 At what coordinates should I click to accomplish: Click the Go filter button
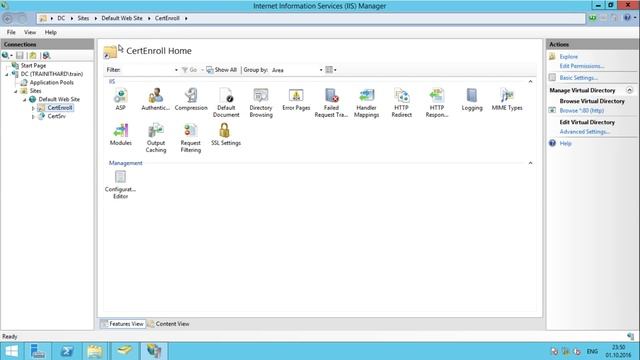click(x=189, y=70)
